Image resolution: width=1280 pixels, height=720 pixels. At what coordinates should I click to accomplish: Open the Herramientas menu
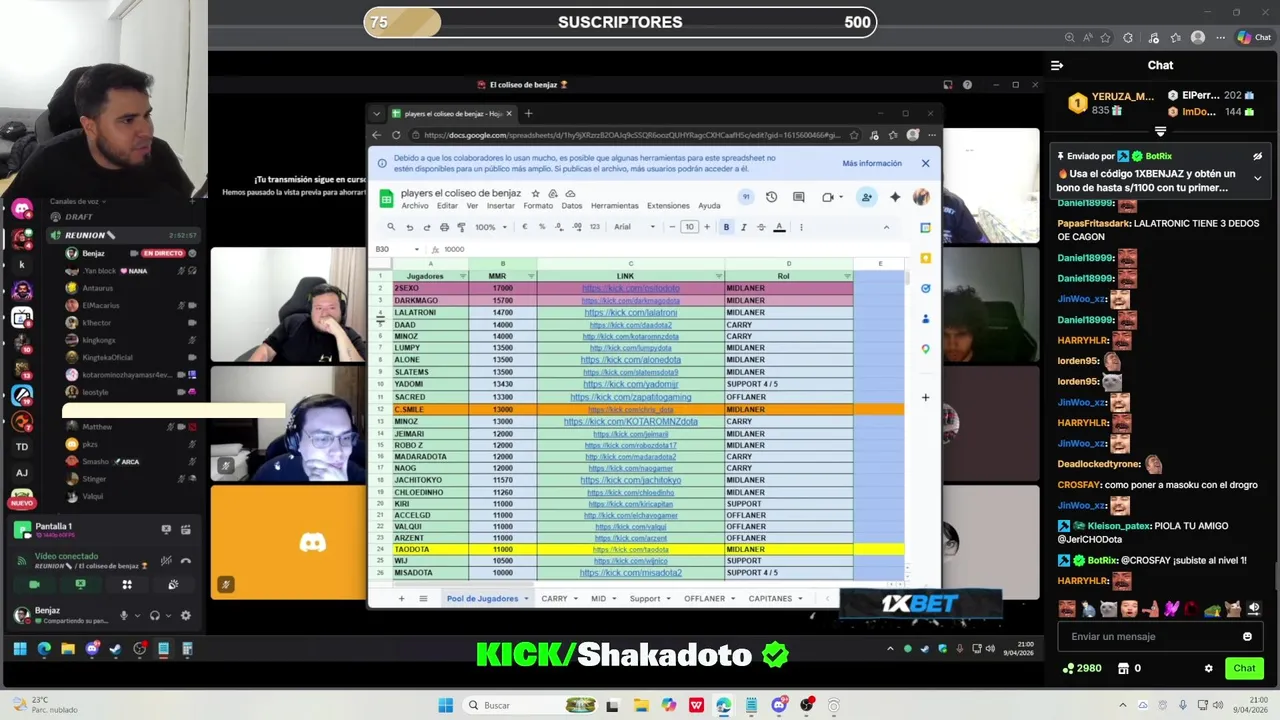pos(614,206)
